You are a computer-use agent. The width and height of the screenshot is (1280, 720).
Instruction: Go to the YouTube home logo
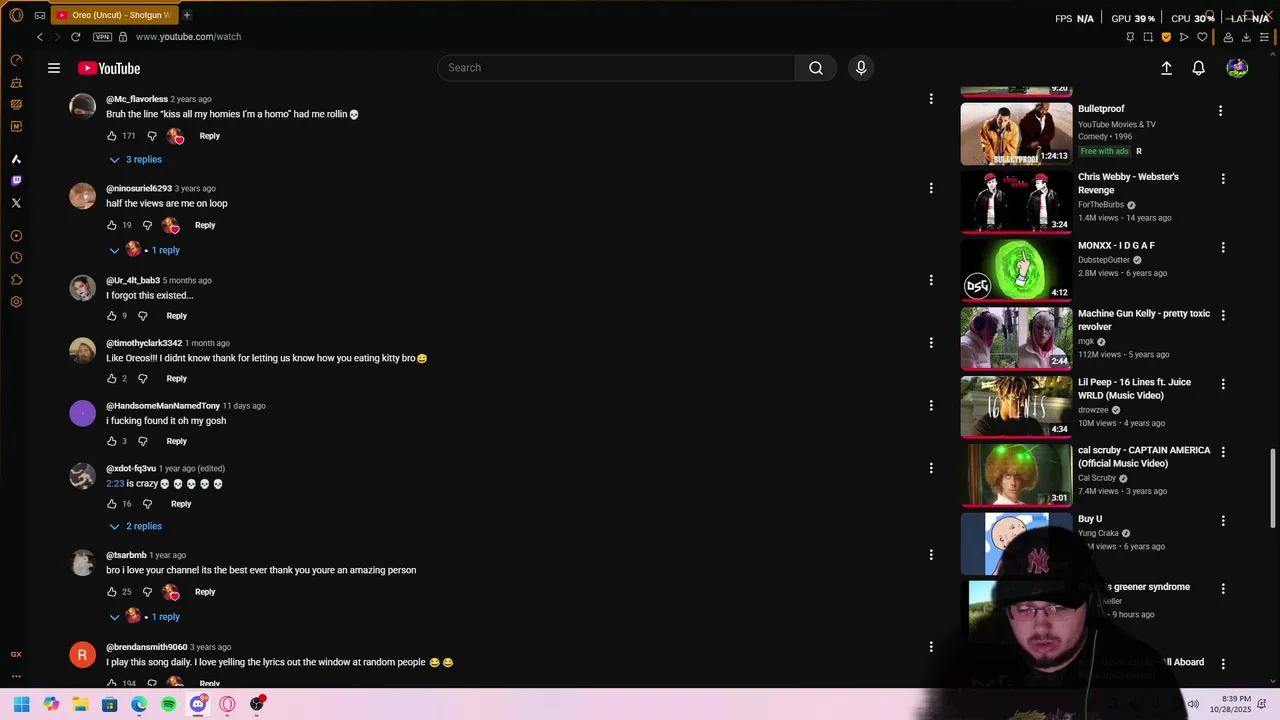coord(109,68)
